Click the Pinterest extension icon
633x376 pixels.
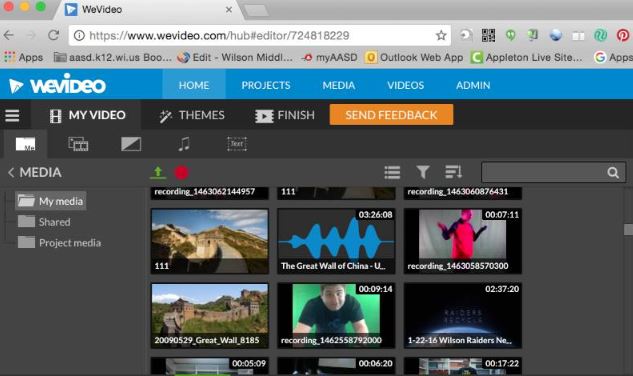pos(623,36)
